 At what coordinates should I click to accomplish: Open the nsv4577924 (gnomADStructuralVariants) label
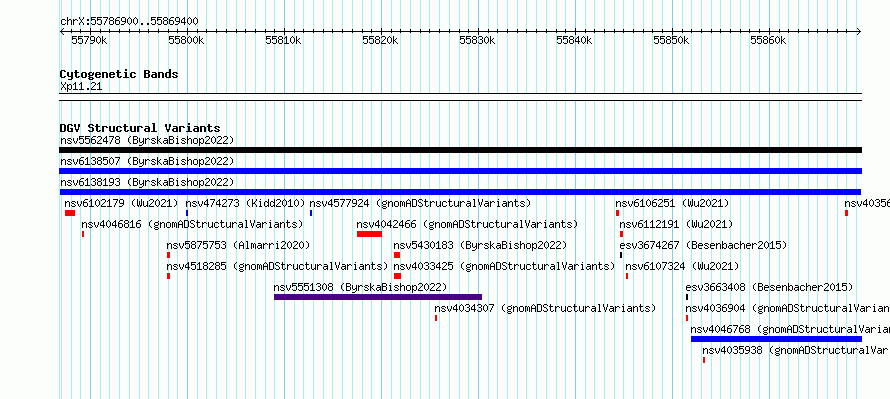coord(420,203)
